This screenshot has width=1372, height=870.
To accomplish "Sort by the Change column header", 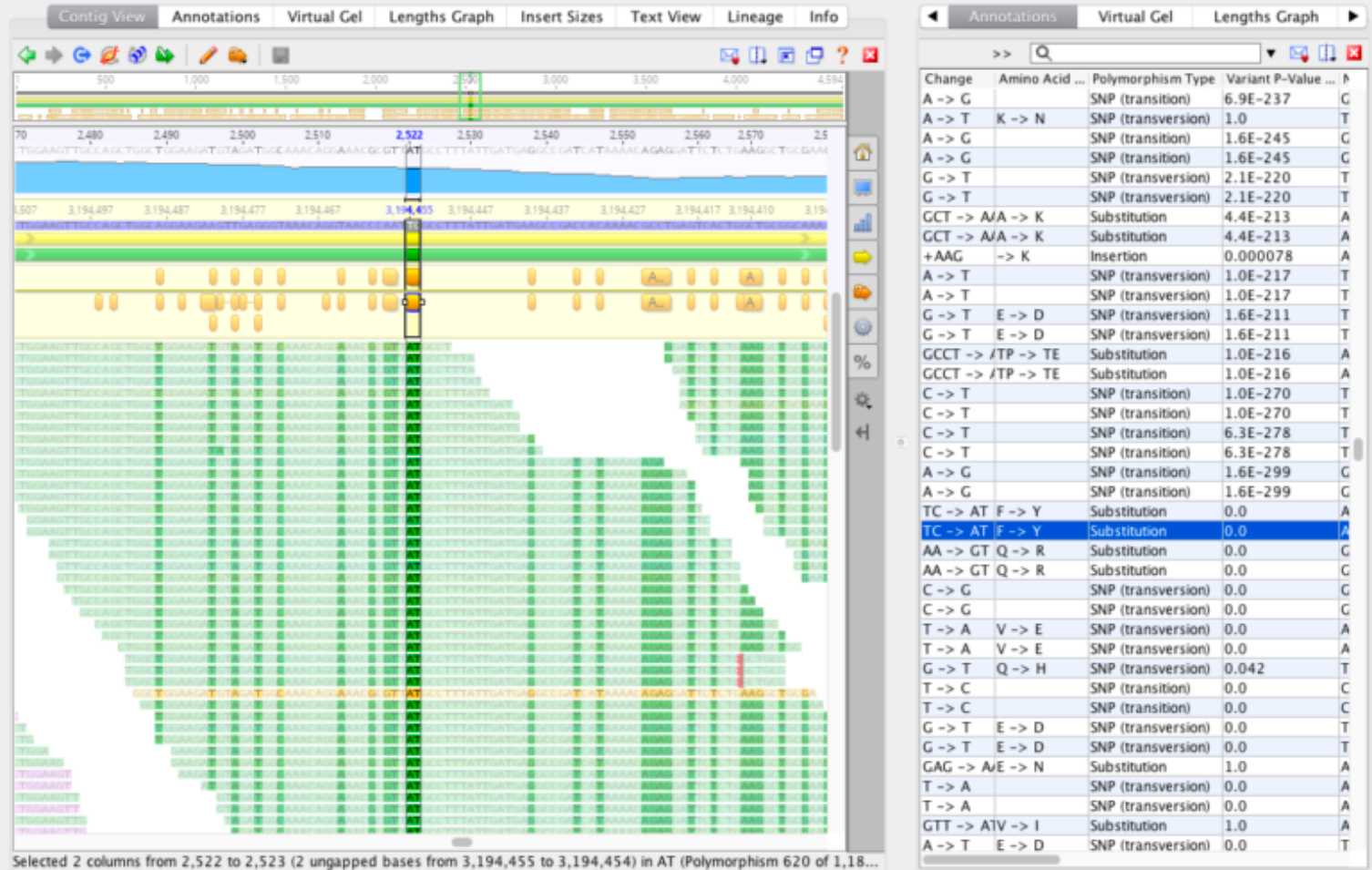I will tap(957, 79).
